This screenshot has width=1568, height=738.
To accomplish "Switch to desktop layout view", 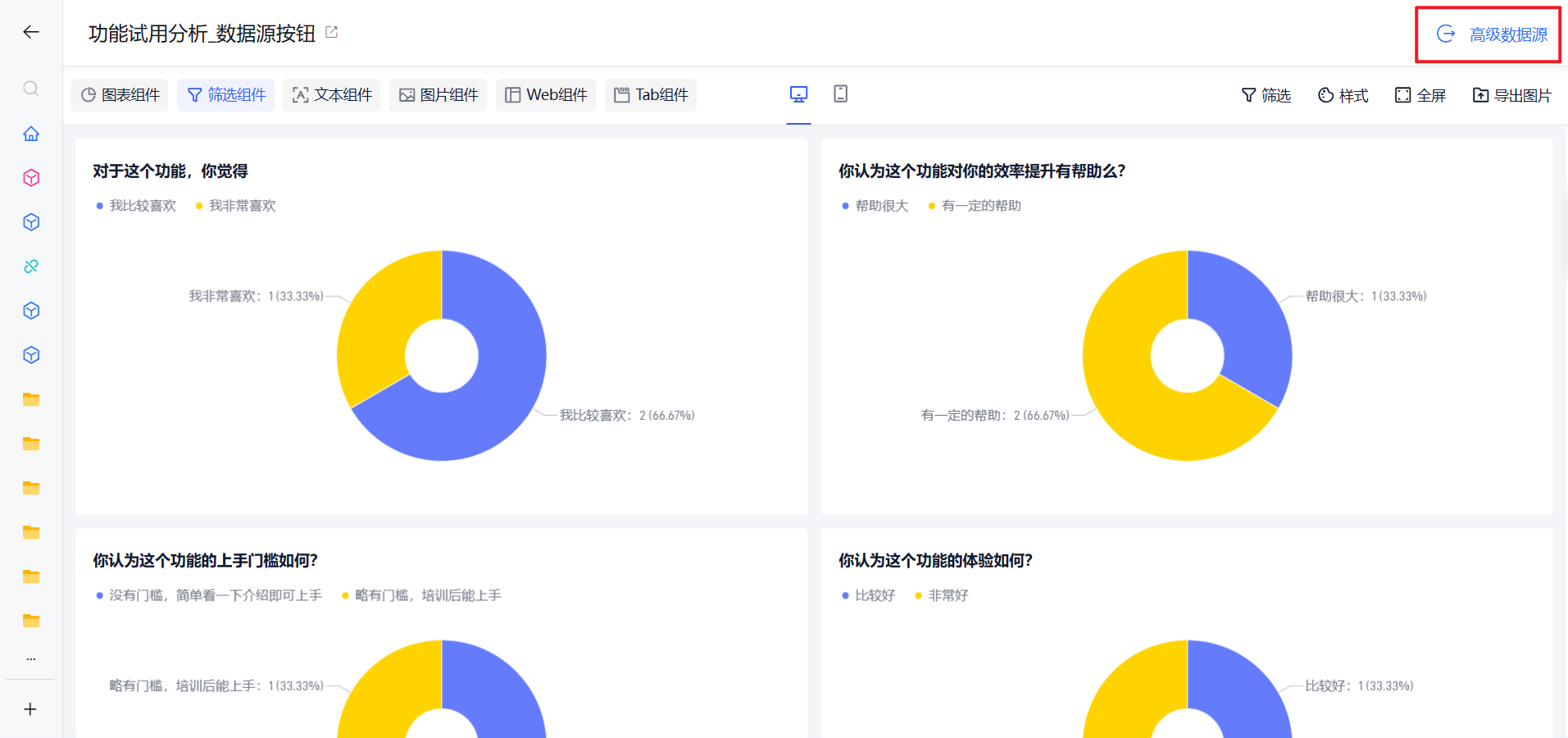I will (798, 94).
